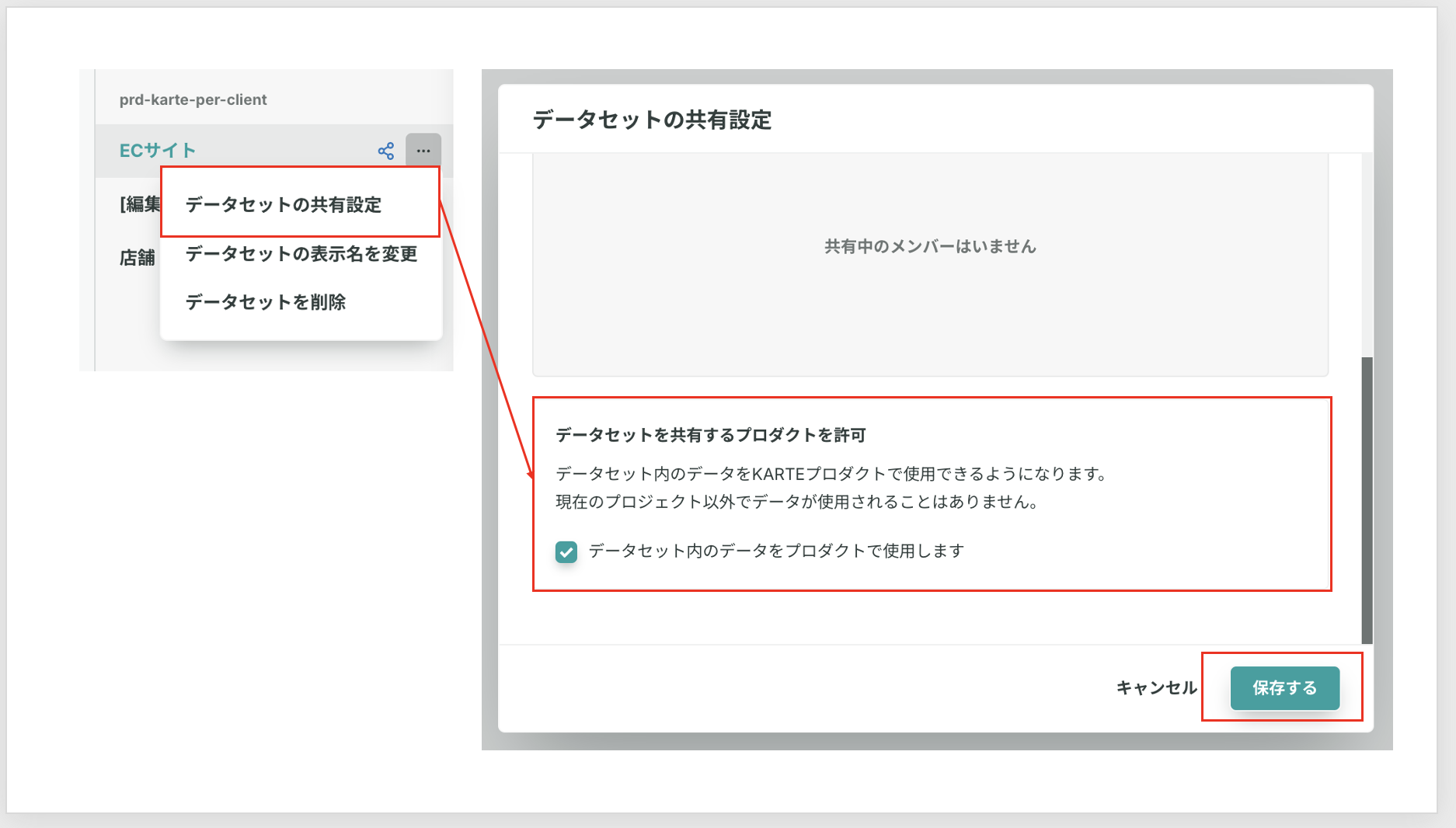Open the three-dot menu for ECサイト
1456x828 pixels.
pyautogui.click(x=423, y=151)
